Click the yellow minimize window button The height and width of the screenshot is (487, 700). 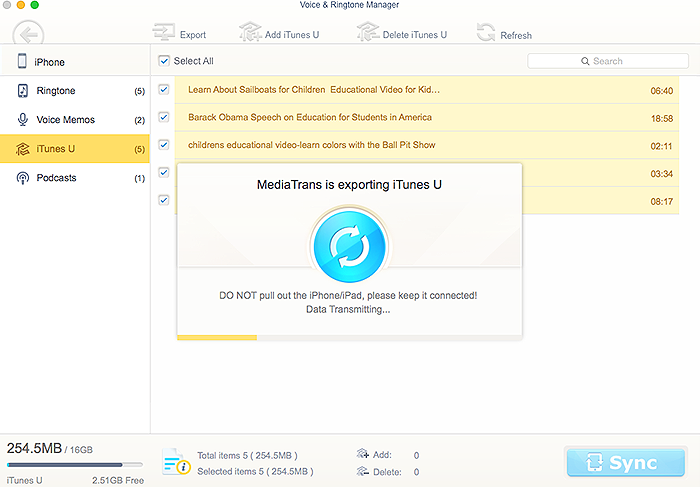click(21, 4)
